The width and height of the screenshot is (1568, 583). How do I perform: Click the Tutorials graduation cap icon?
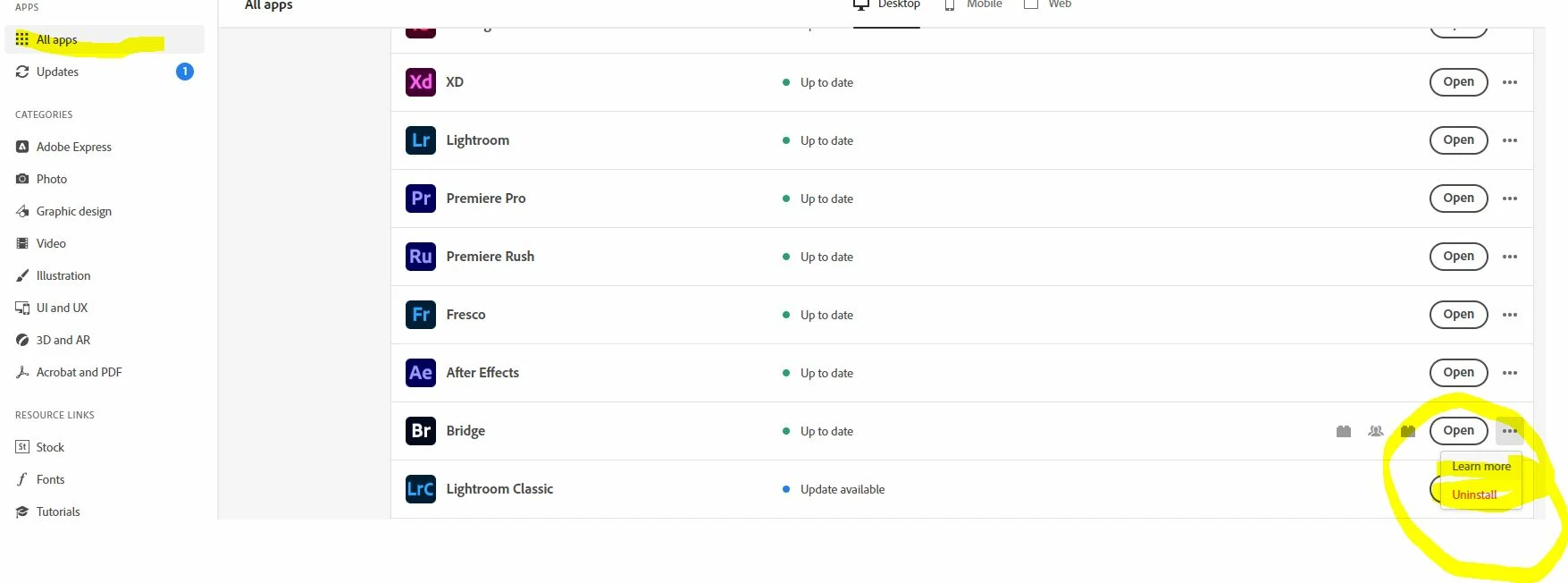(x=22, y=511)
